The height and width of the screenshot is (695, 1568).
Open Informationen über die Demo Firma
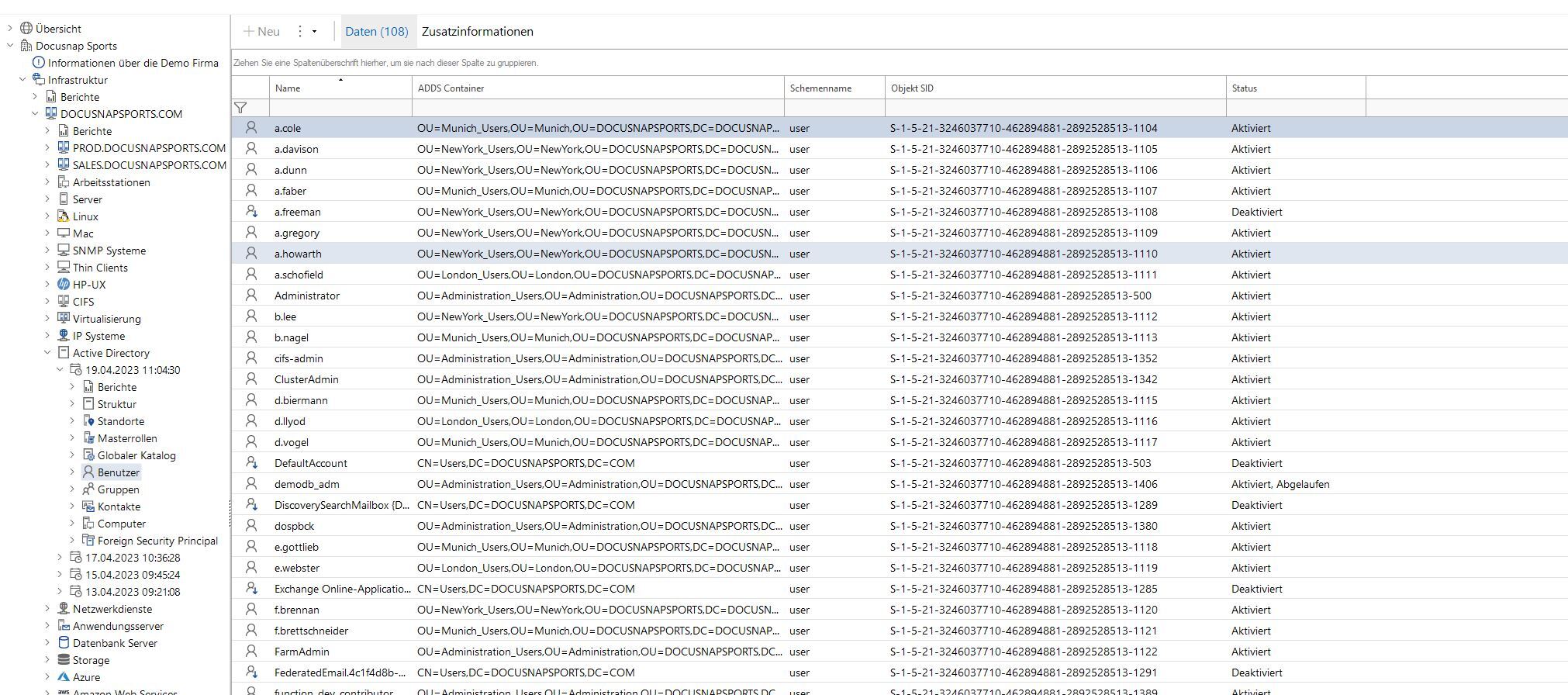click(x=133, y=63)
